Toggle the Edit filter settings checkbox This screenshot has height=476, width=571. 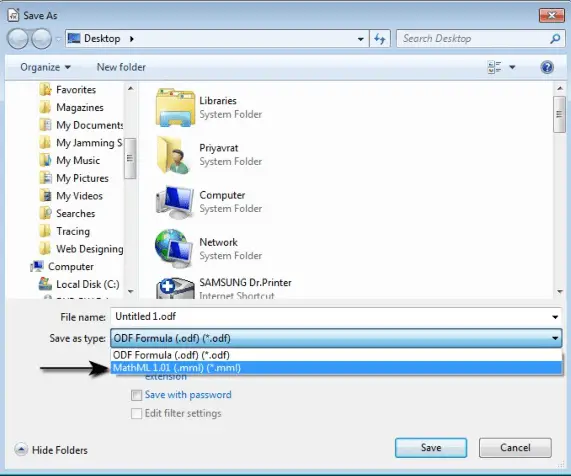[136, 414]
